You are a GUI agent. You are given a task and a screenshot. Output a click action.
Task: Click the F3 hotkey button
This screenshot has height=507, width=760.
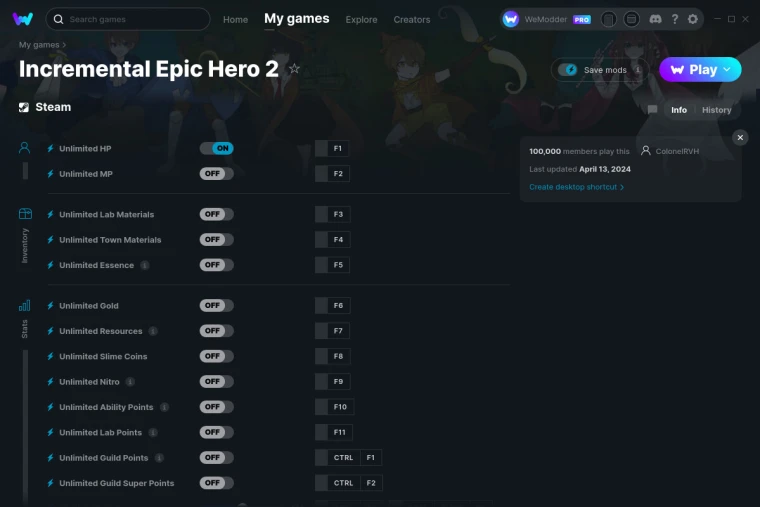click(x=332, y=214)
